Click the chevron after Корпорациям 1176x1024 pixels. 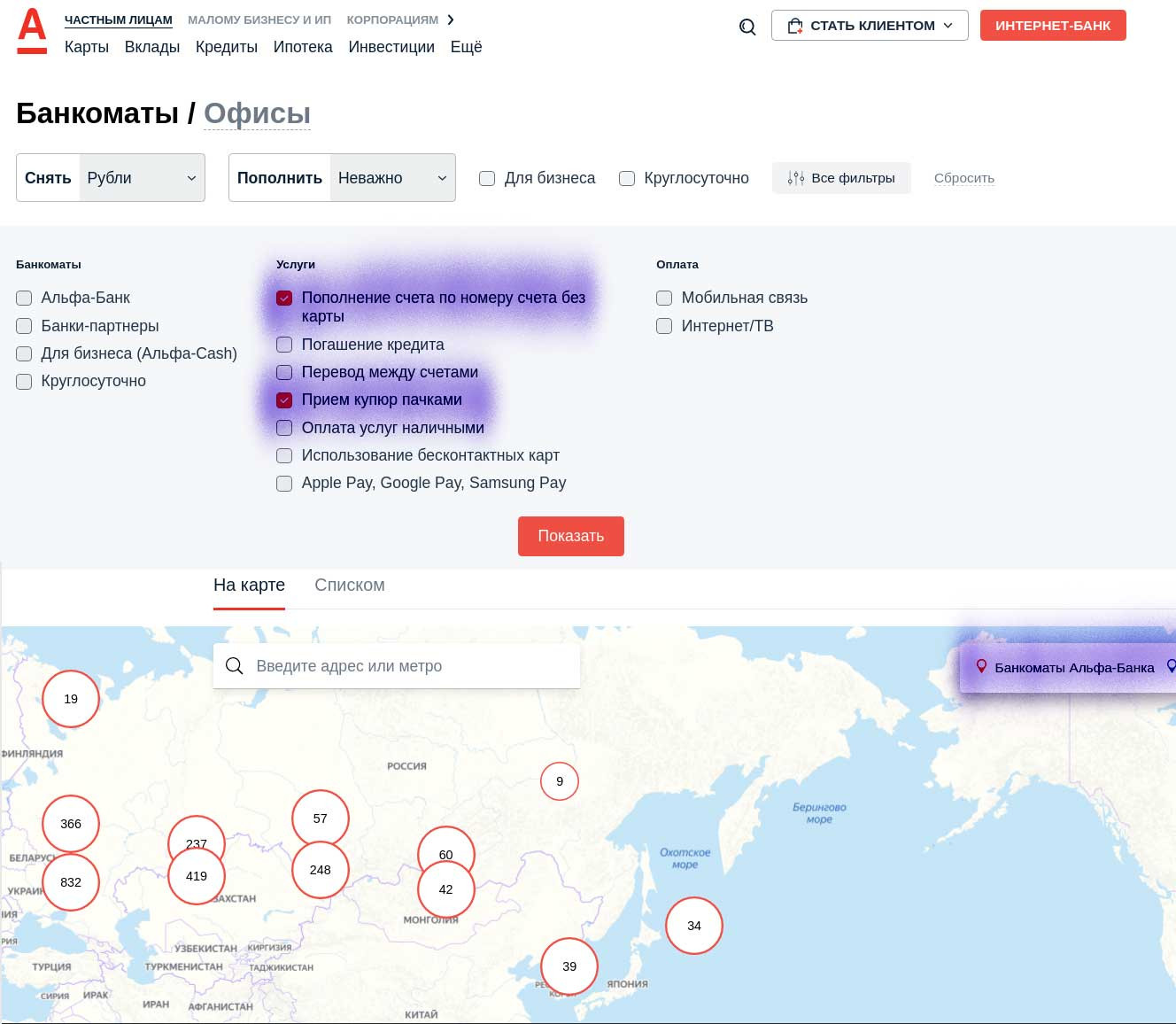point(451,19)
